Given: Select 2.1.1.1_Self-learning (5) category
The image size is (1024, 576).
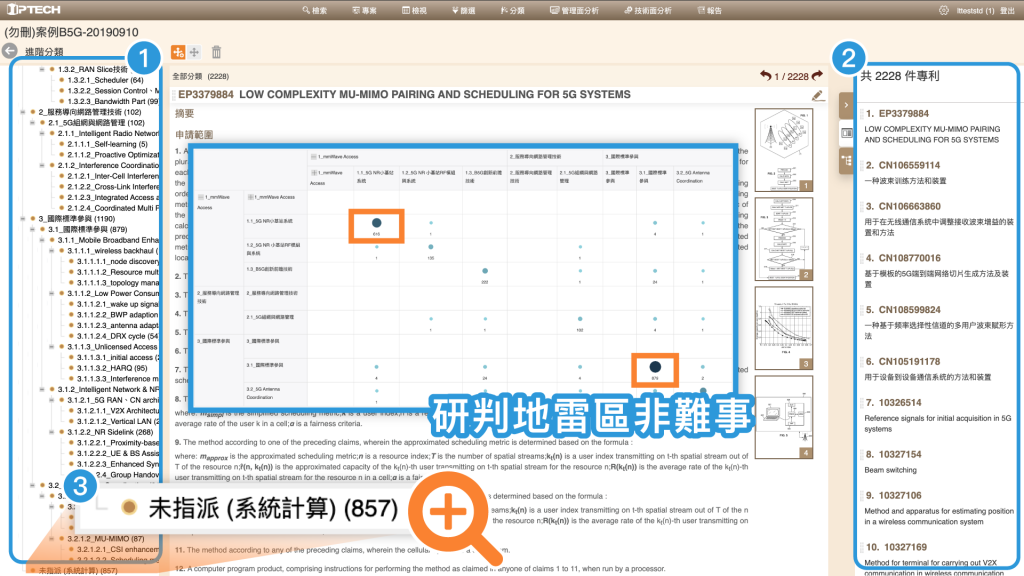Looking at the screenshot, I should point(107,144).
